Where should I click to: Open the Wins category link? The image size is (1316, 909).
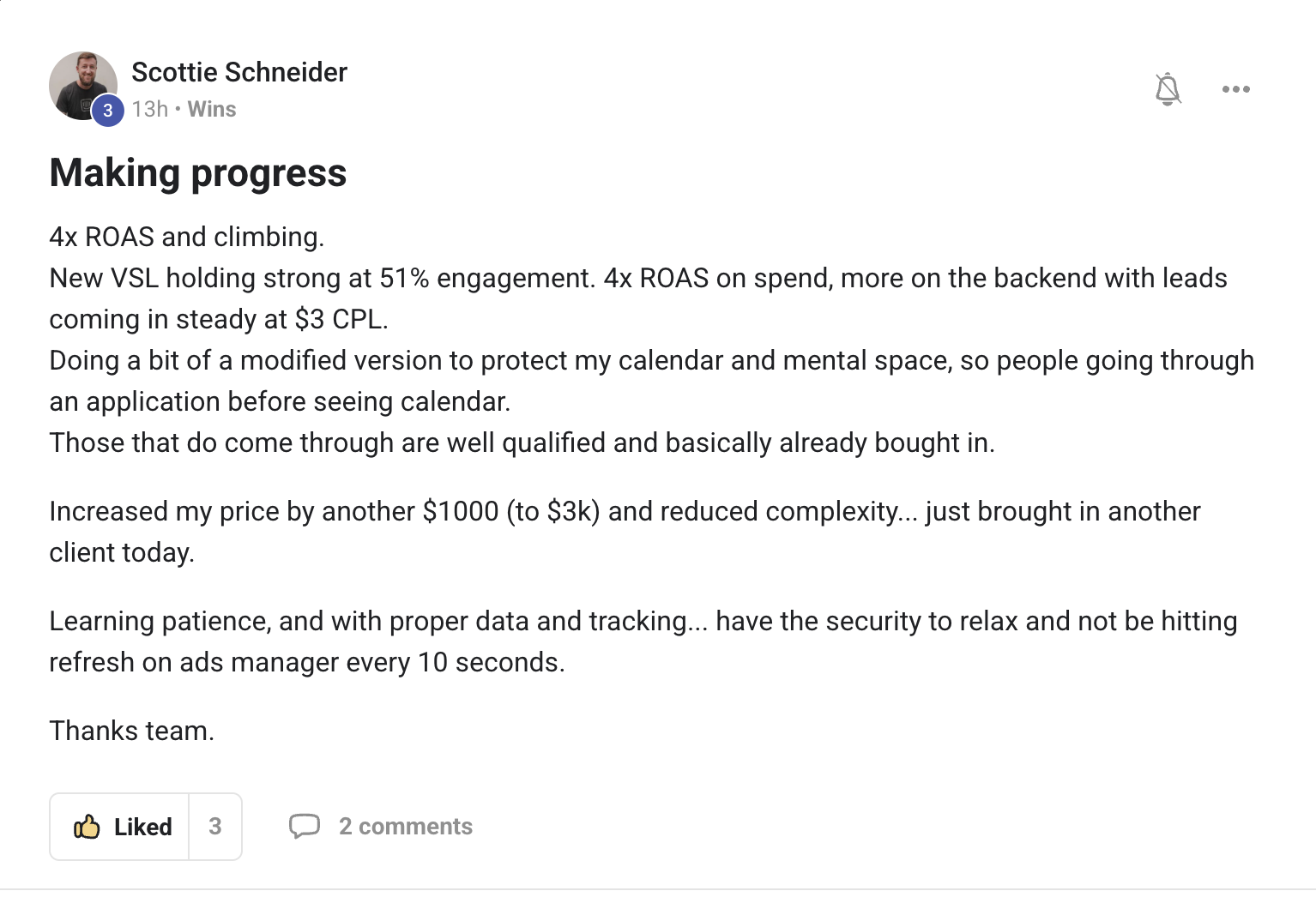pyautogui.click(x=212, y=109)
